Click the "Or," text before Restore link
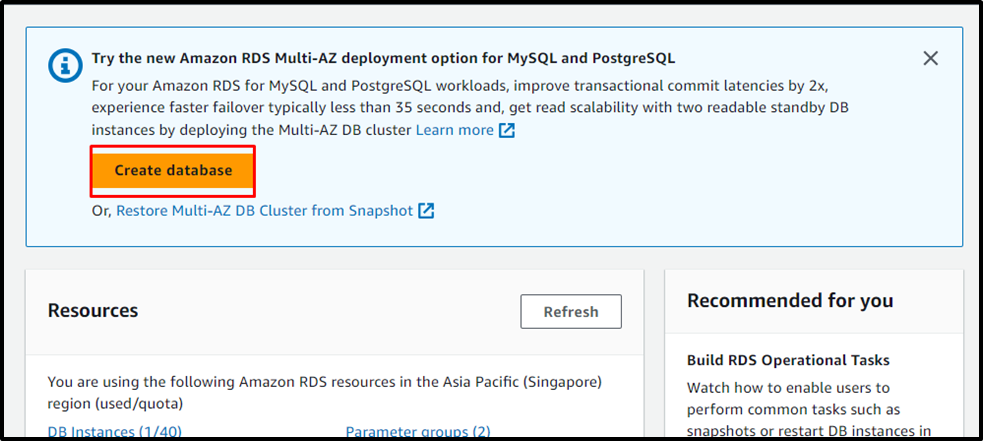This screenshot has width=983, height=441. (x=101, y=211)
